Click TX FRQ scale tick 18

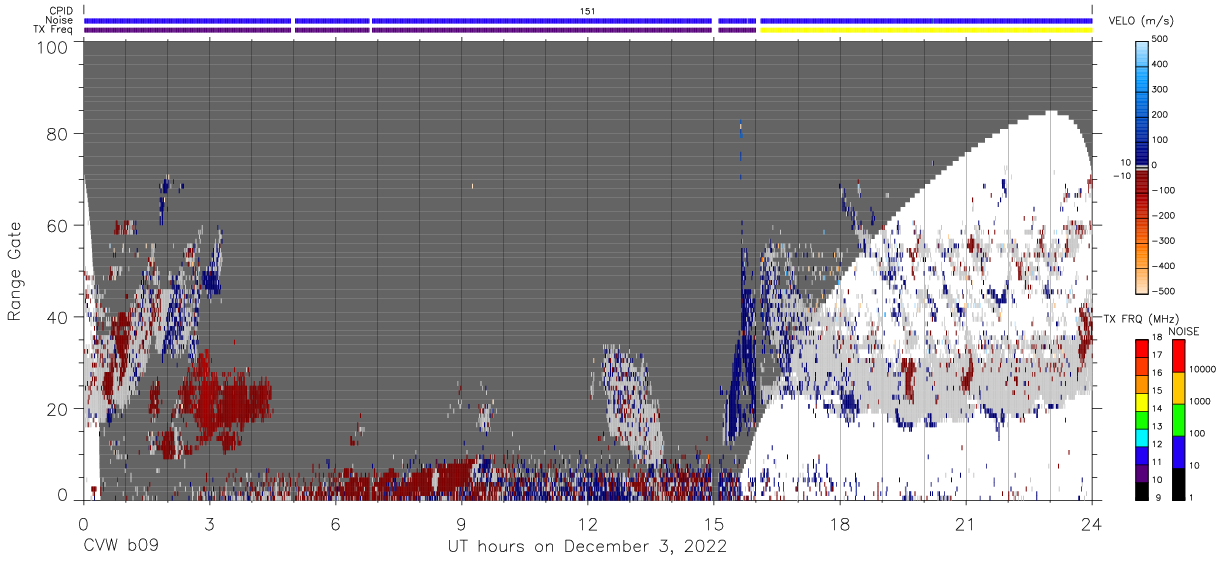point(1156,338)
